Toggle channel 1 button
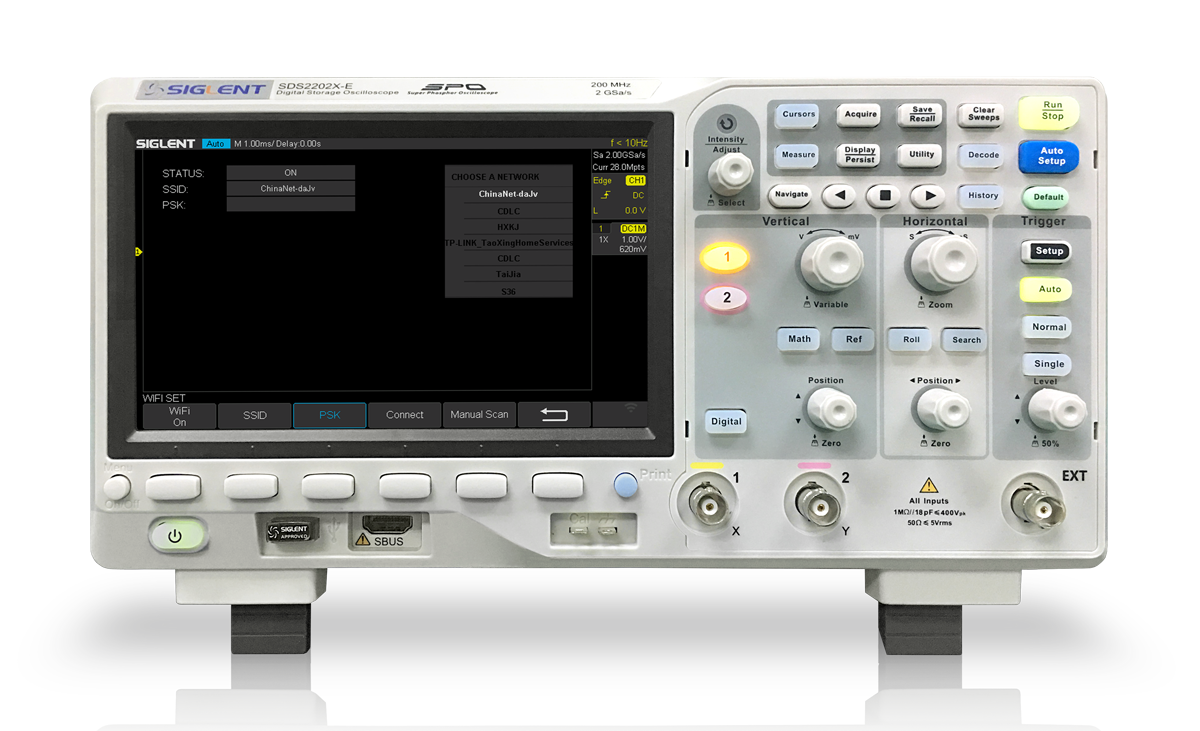This screenshot has height=731, width=1200. (x=727, y=258)
